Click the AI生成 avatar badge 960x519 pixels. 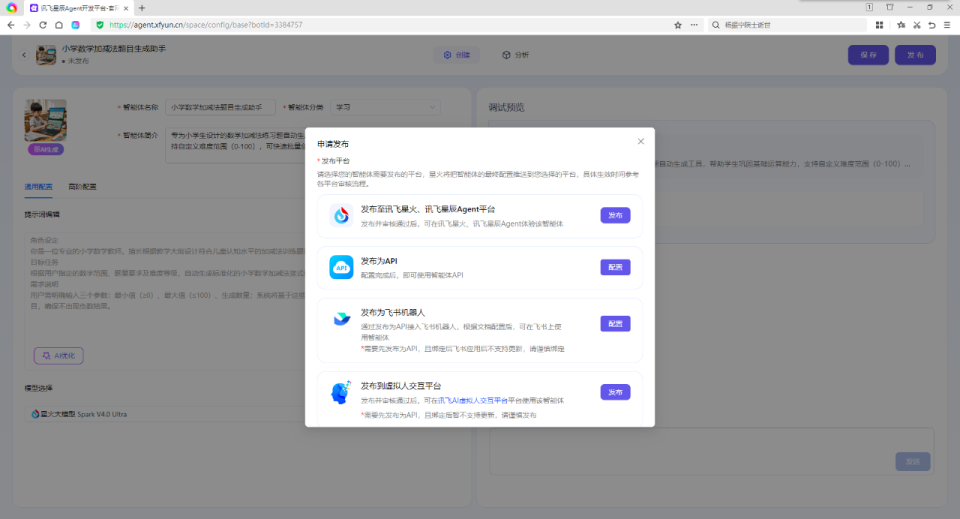(46, 149)
